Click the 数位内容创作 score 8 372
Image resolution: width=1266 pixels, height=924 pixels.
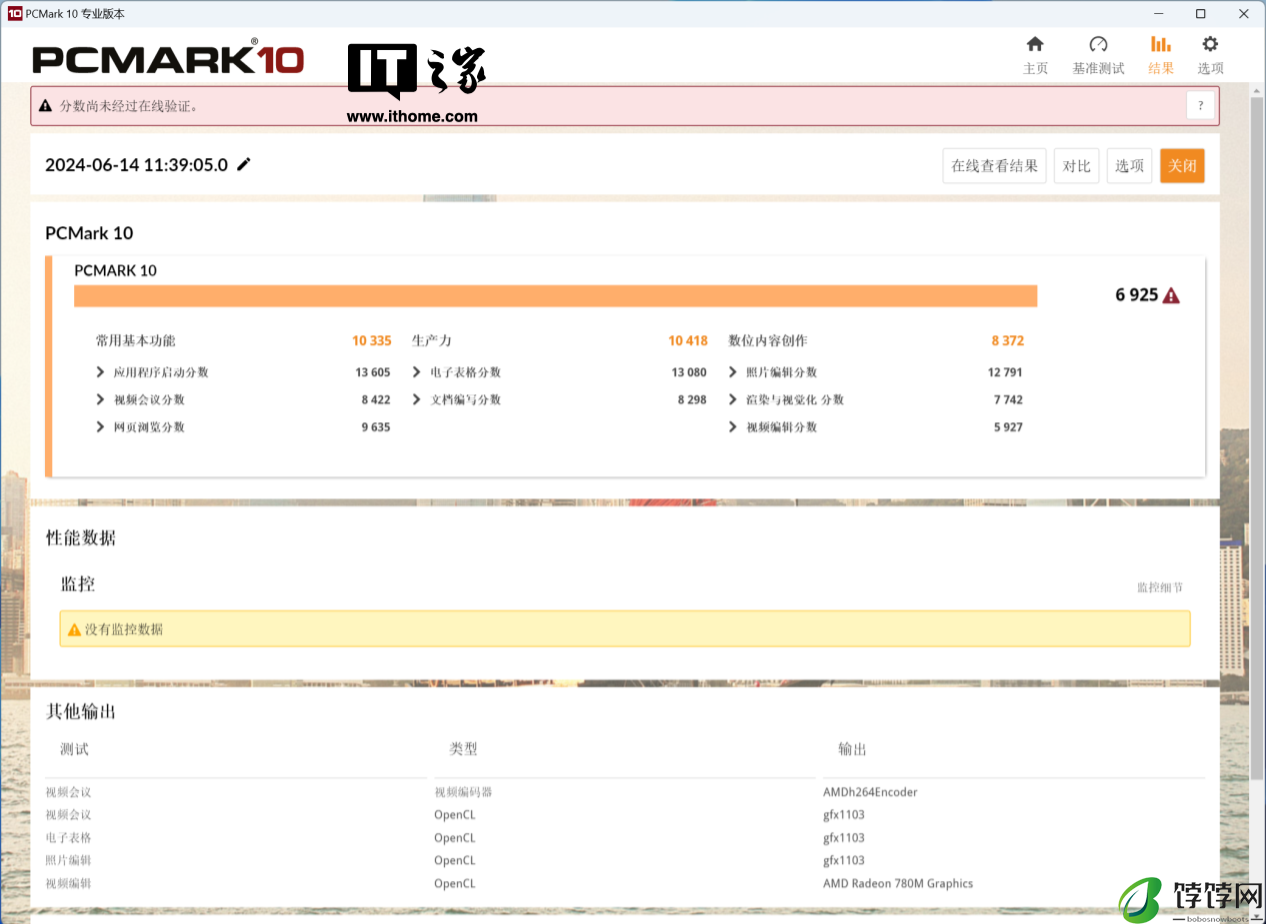(x=1008, y=341)
